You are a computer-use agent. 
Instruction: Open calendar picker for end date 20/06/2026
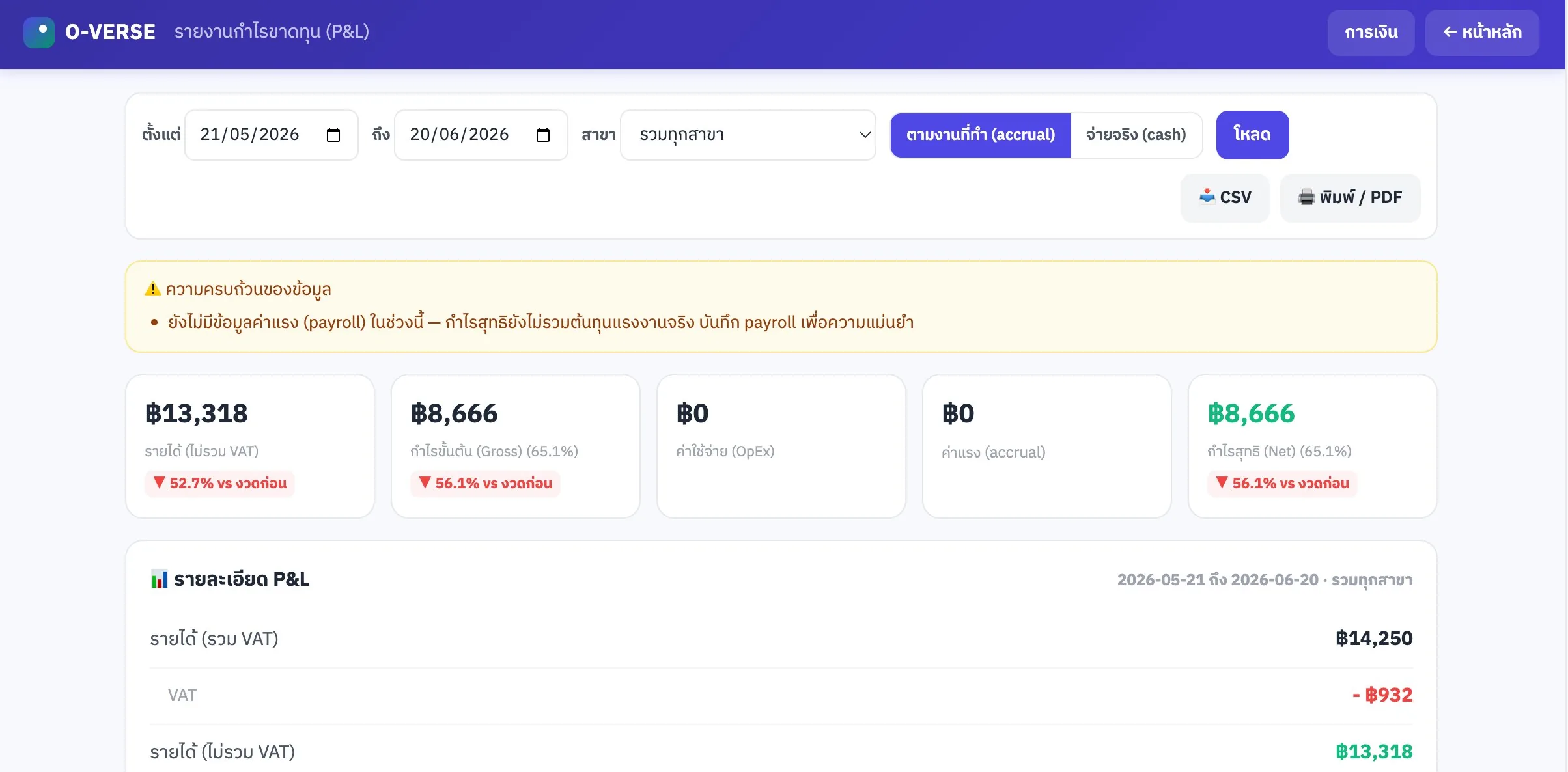click(x=543, y=135)
